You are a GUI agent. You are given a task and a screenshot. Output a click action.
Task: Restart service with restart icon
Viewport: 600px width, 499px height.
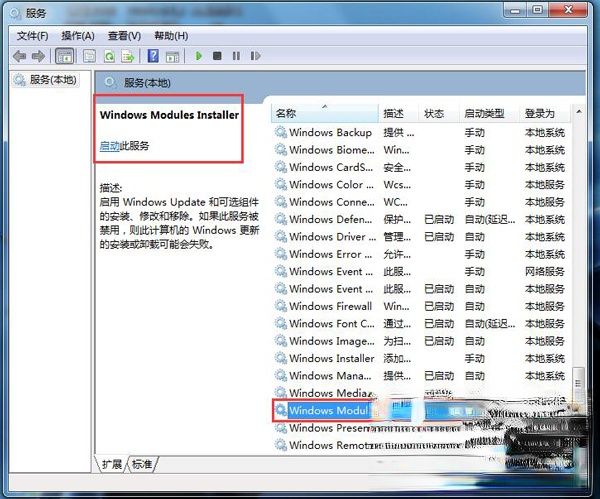(x=255, y=56)
